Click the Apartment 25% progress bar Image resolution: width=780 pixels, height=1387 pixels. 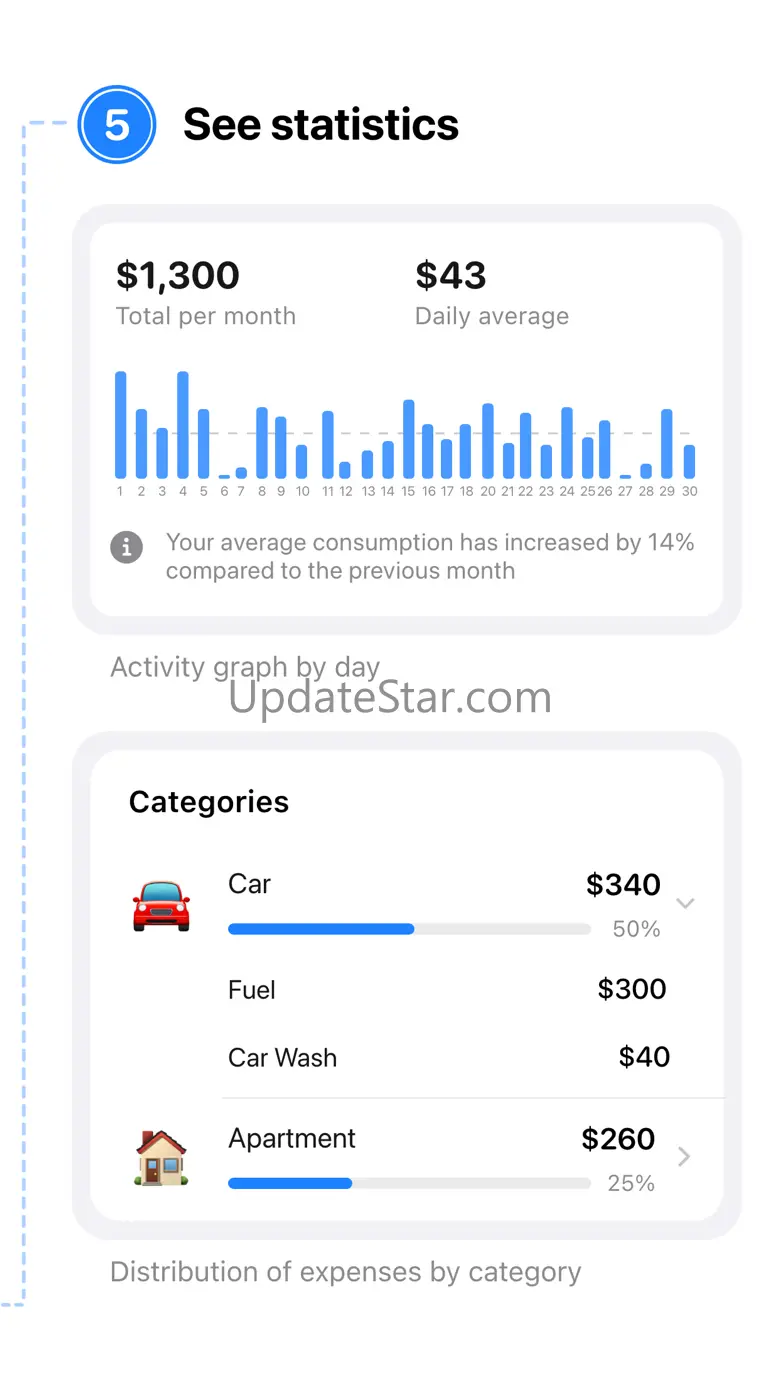point(409,1183)
